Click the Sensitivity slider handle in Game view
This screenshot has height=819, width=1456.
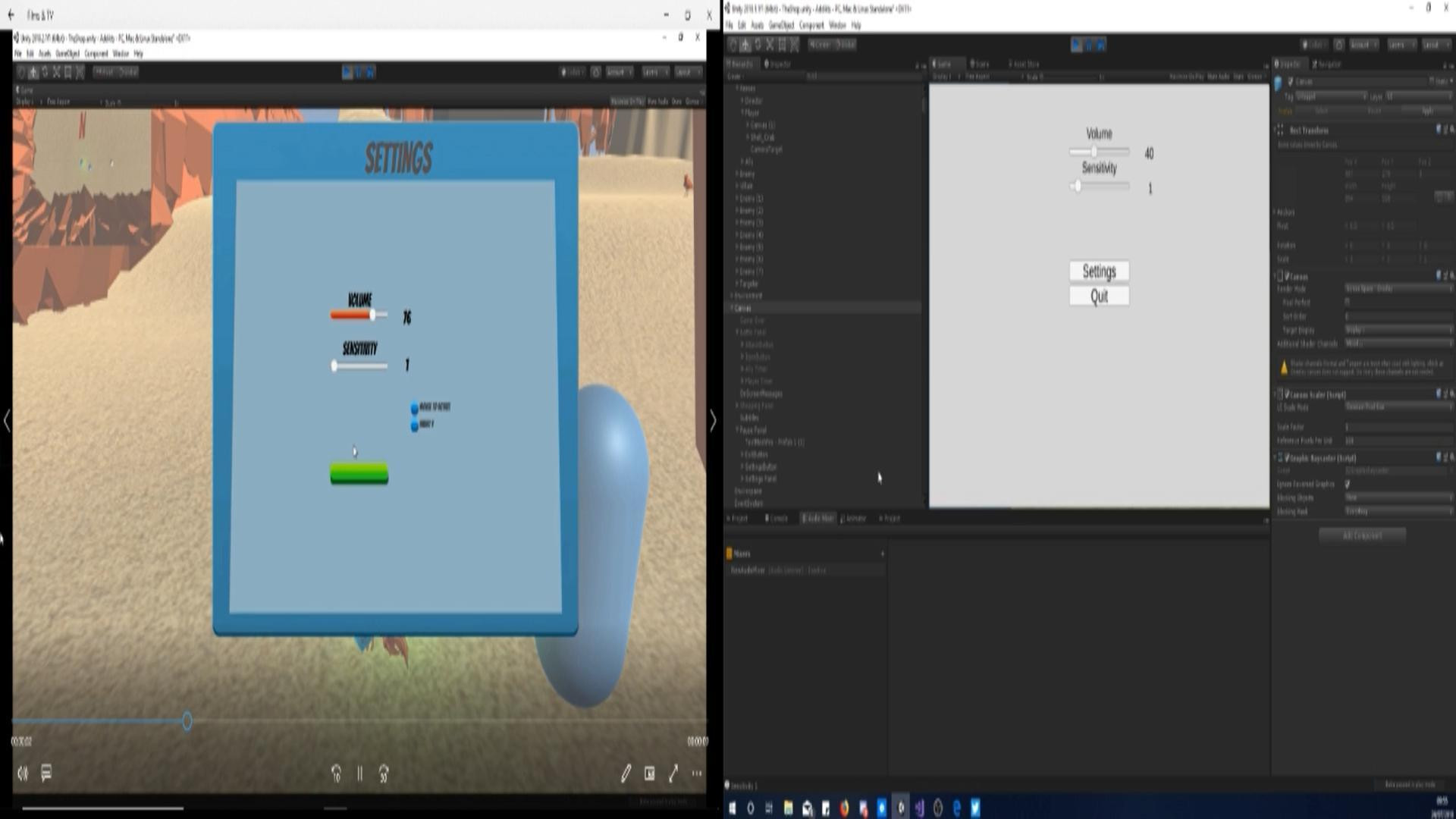click(x=1077, y=187)
